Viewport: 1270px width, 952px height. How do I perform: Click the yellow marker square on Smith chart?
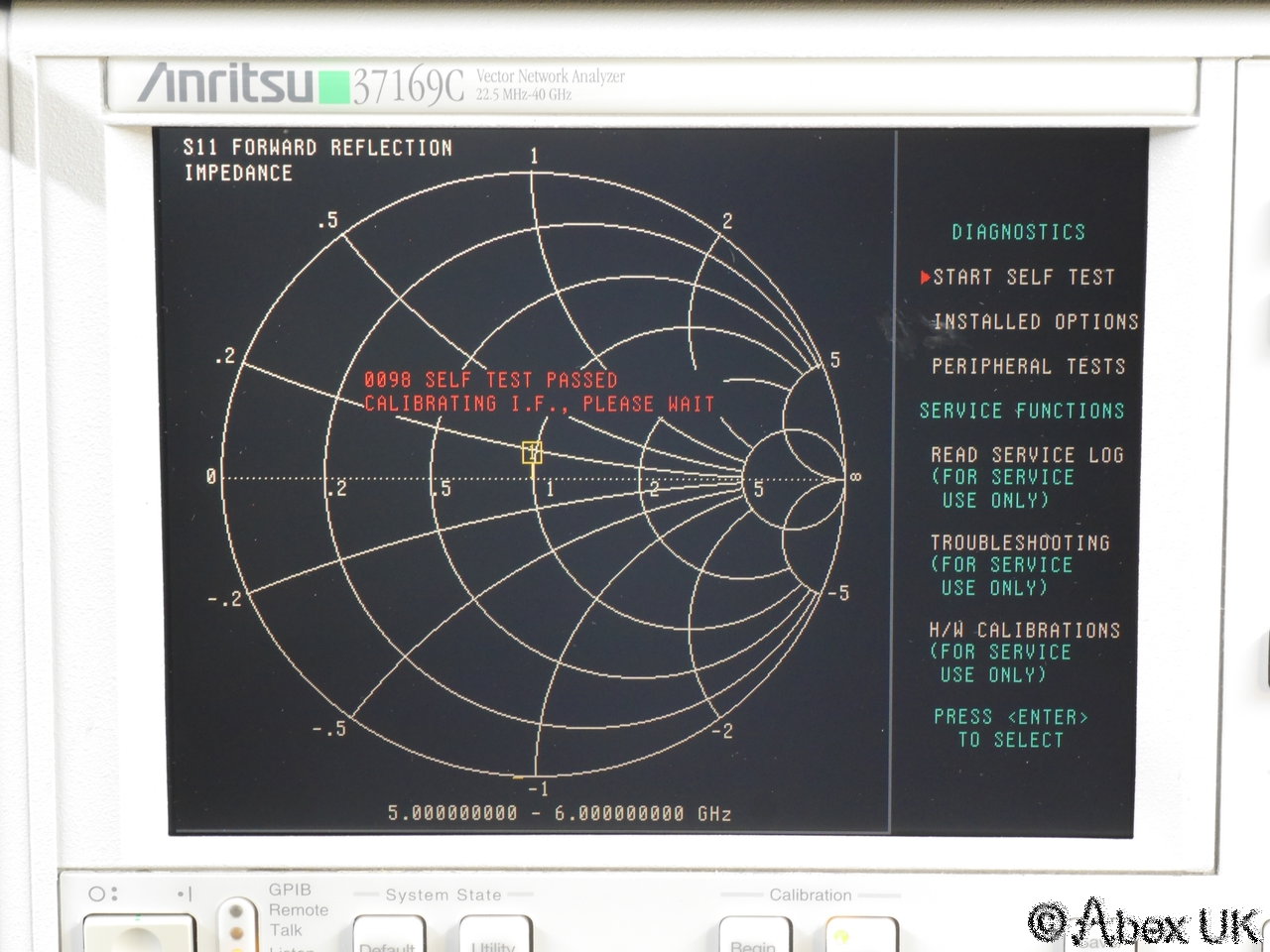pos(533,453)
